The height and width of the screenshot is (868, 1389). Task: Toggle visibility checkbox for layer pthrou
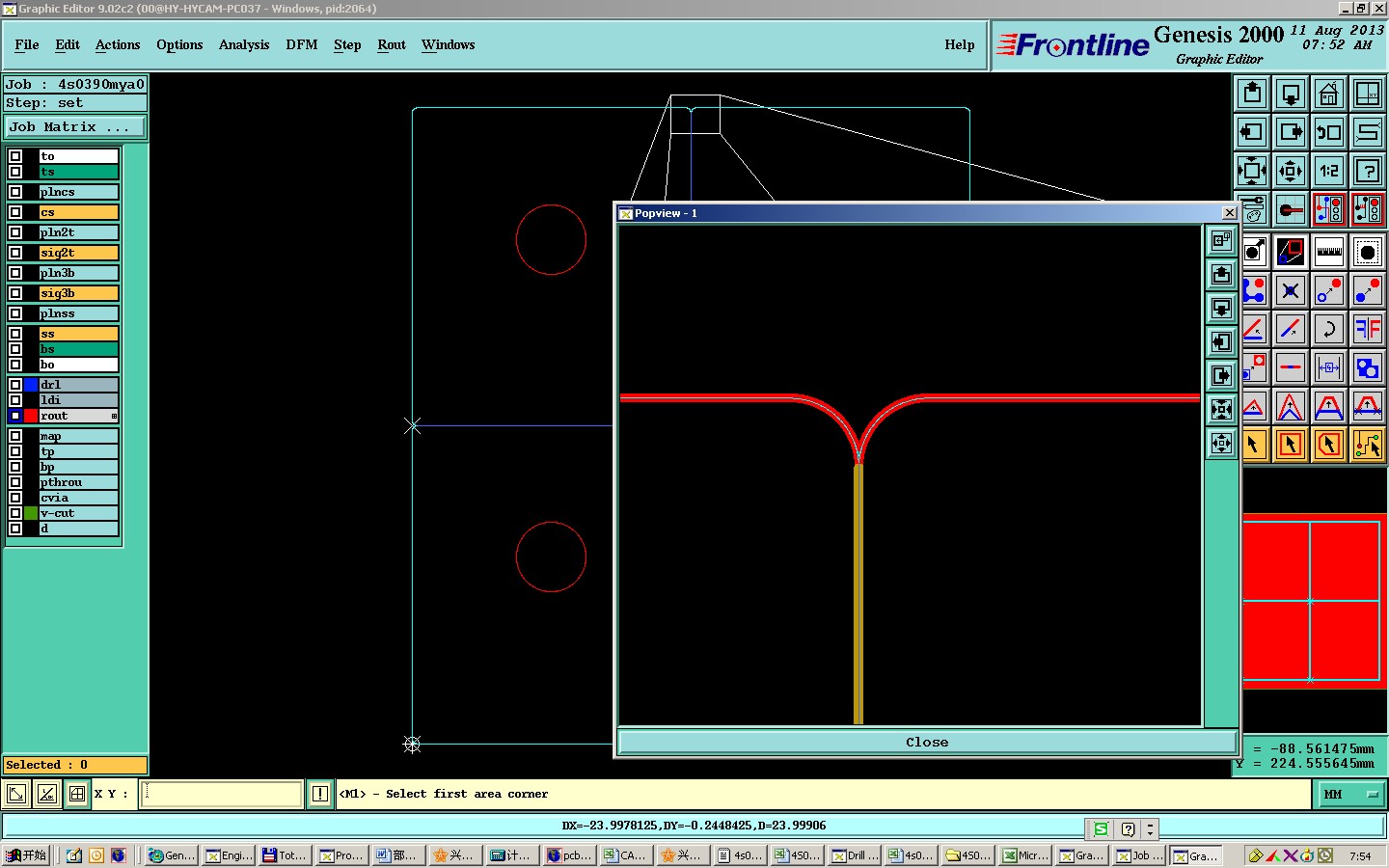15,482
